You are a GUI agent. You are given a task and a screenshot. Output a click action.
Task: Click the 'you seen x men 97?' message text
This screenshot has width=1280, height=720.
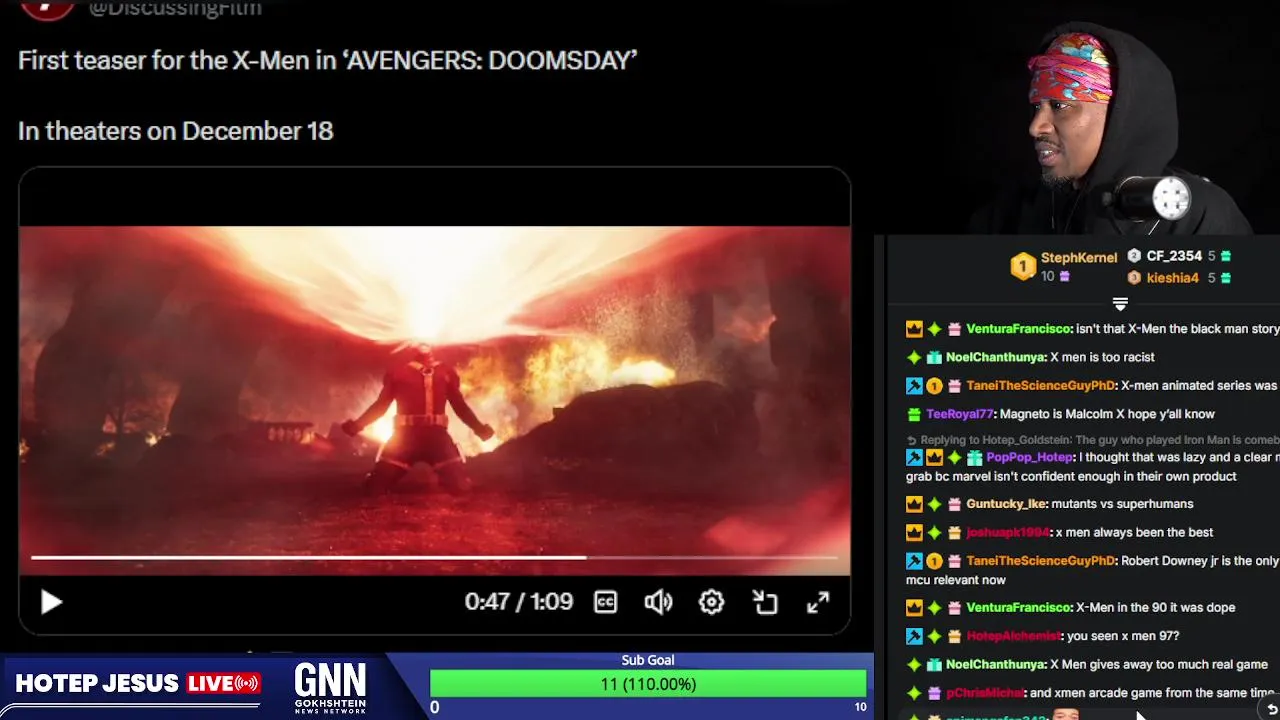pyautogui.click(x=1123, y=636)
